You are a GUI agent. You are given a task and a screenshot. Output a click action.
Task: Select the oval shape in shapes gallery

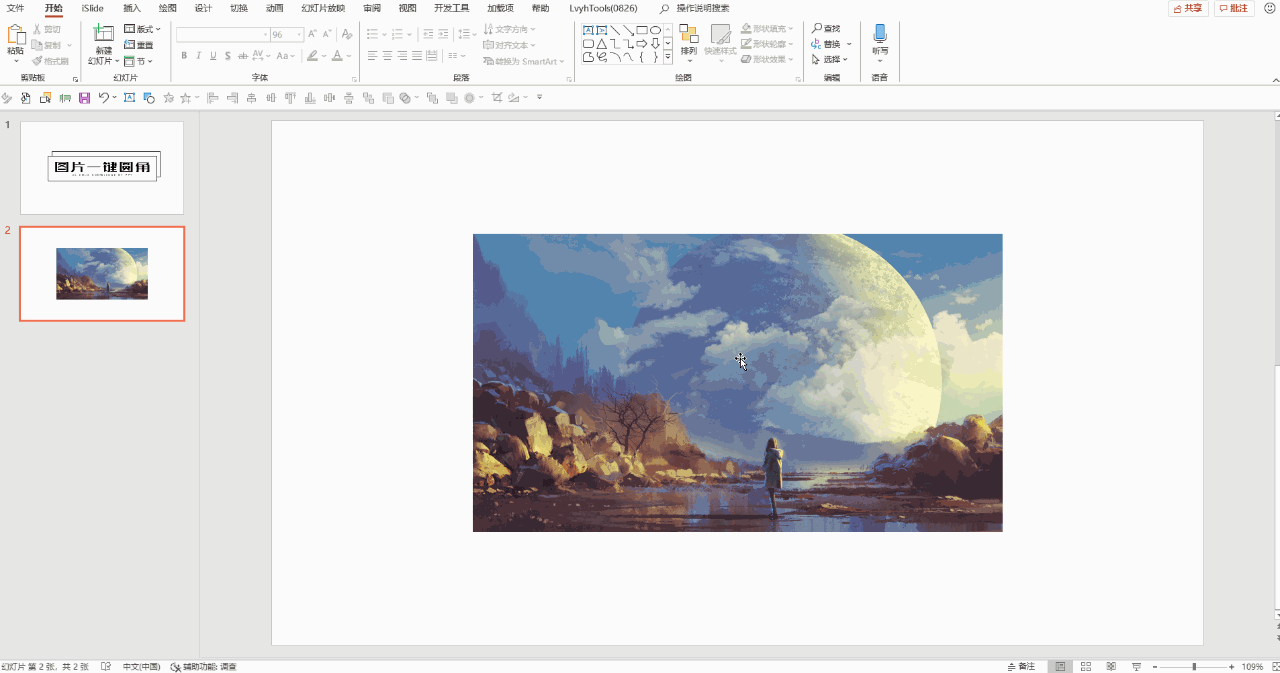pyautogui.click(x=655, y=30)
